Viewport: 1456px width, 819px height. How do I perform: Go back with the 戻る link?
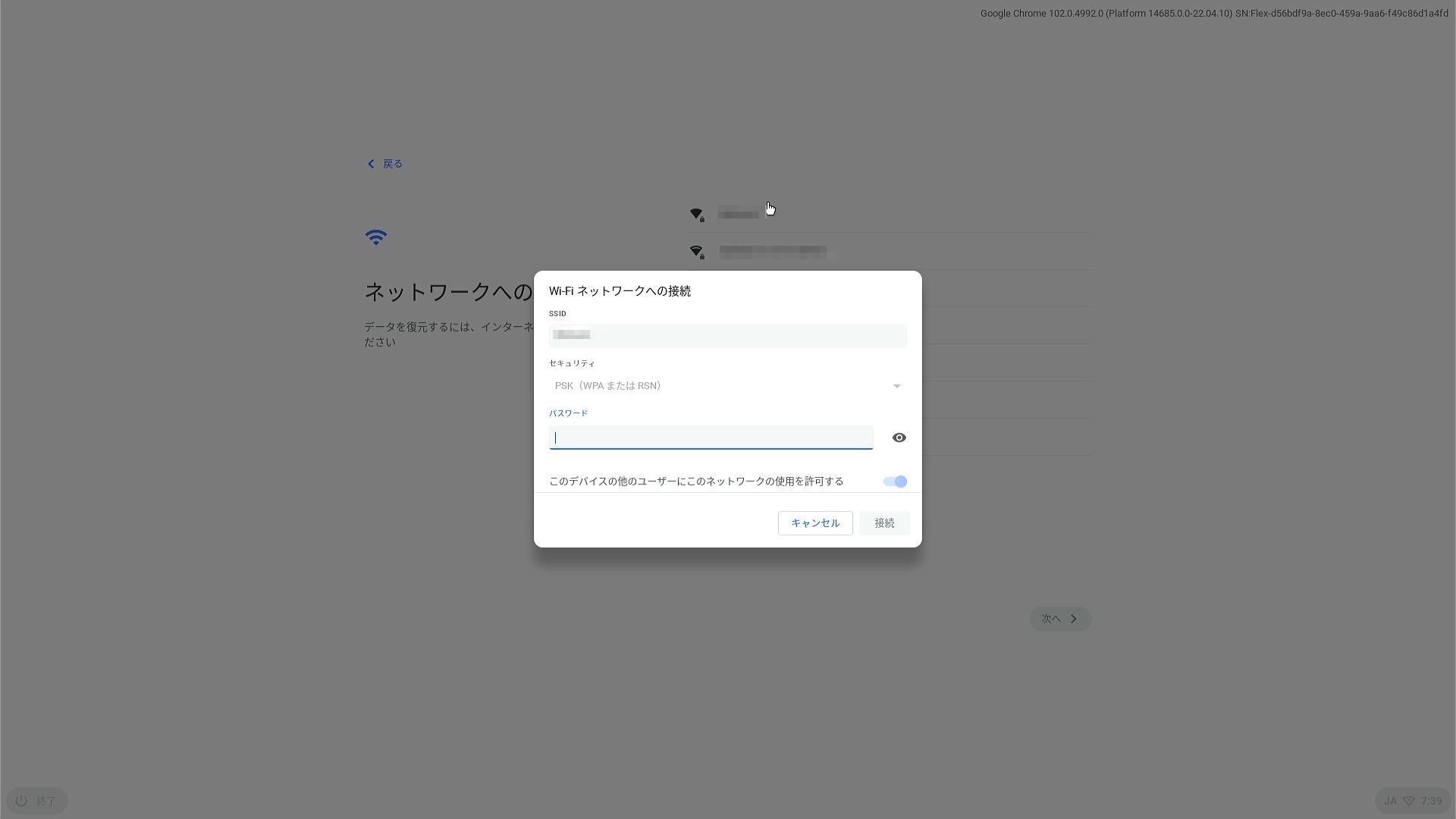pos(384,164)
